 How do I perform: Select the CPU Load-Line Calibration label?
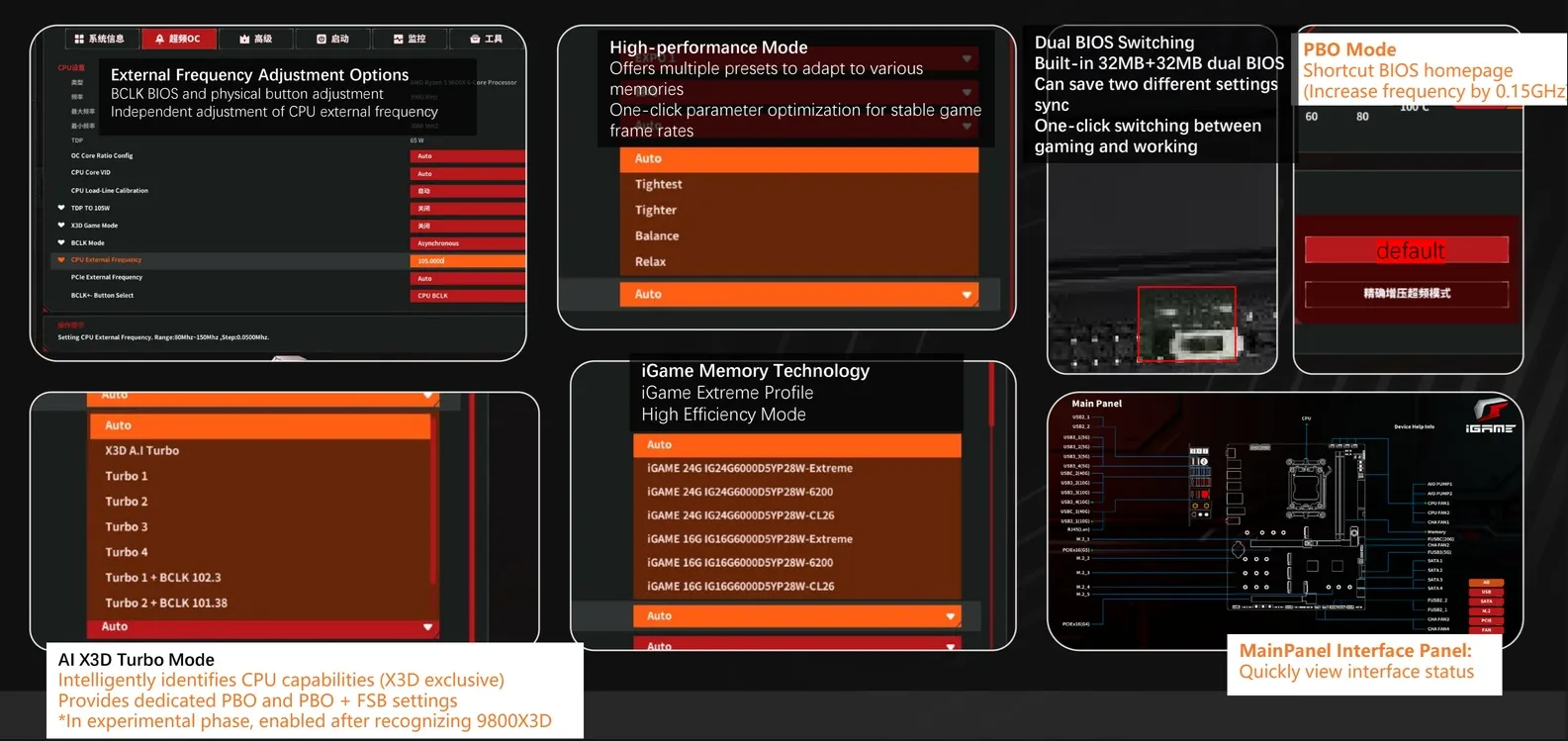tap(109, 190)
